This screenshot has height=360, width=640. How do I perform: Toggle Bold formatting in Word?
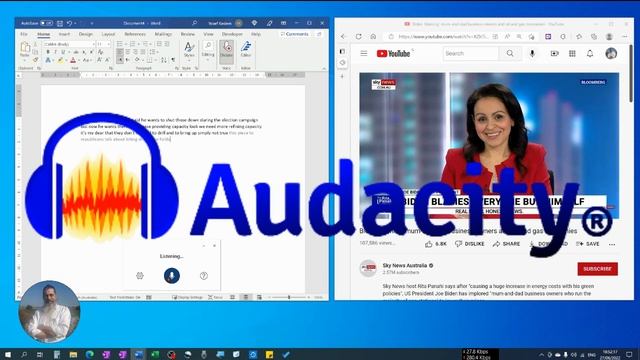coord(48,52)
